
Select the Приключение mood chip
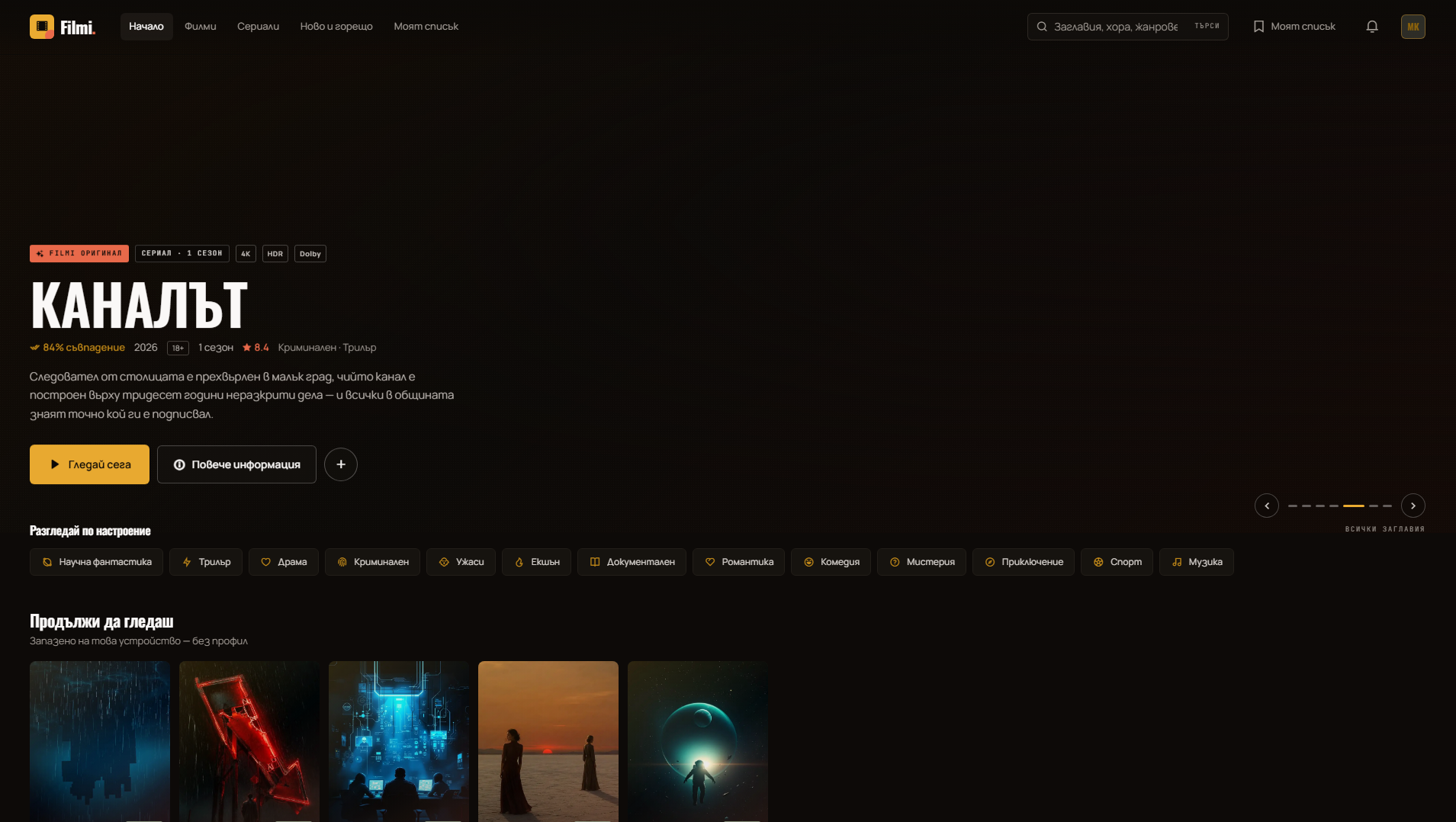point(1024,562)
